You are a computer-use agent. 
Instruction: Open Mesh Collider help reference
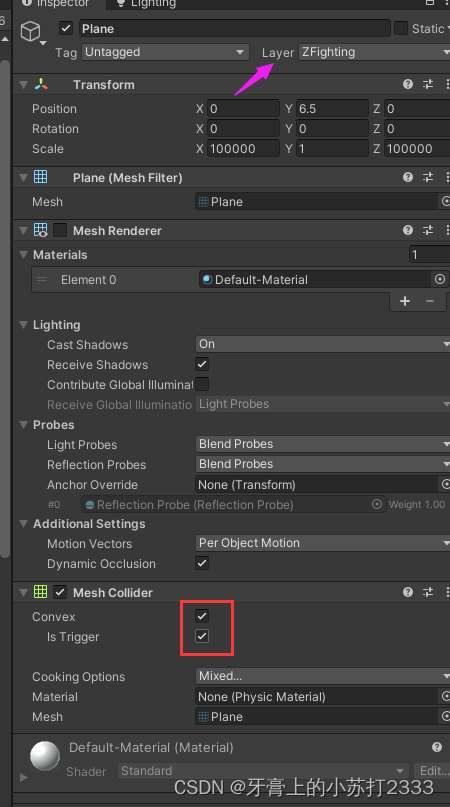point(408,592)
